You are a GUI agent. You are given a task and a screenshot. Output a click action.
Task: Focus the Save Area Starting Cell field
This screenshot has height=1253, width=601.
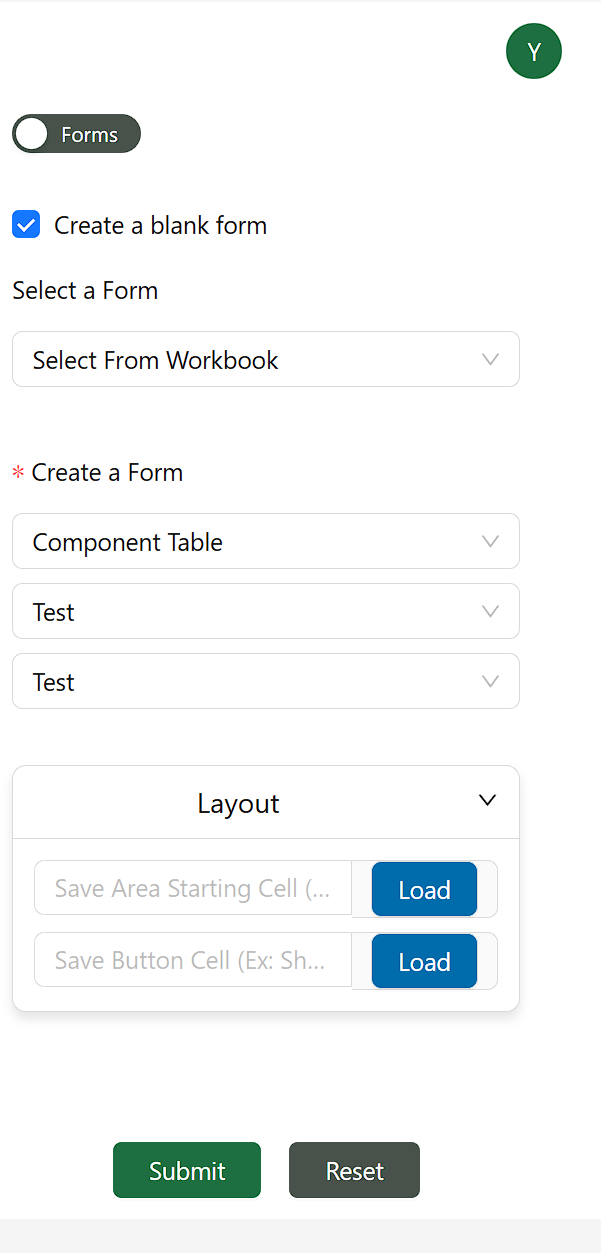(193, 888)
